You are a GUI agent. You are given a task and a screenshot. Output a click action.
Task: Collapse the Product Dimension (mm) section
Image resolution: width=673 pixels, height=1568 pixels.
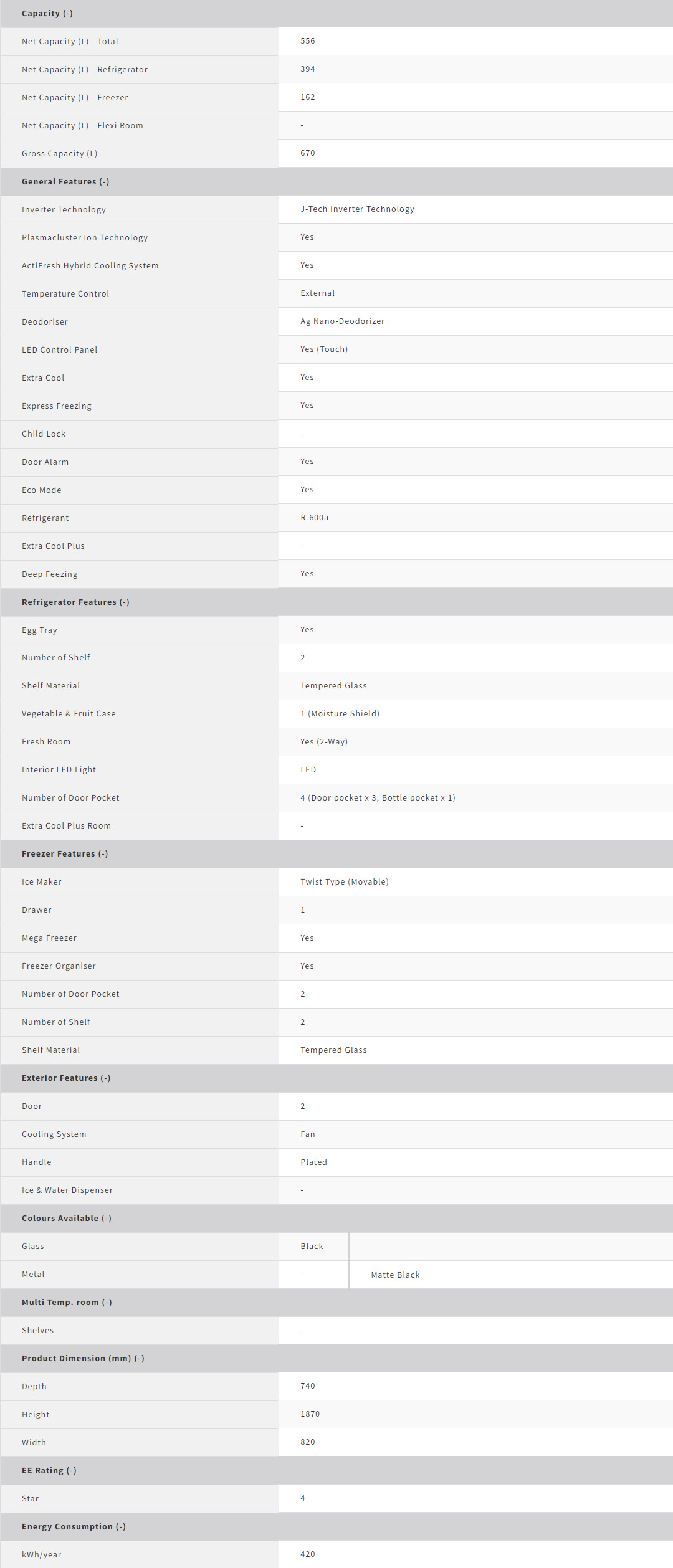click(x=83, y=1359)
